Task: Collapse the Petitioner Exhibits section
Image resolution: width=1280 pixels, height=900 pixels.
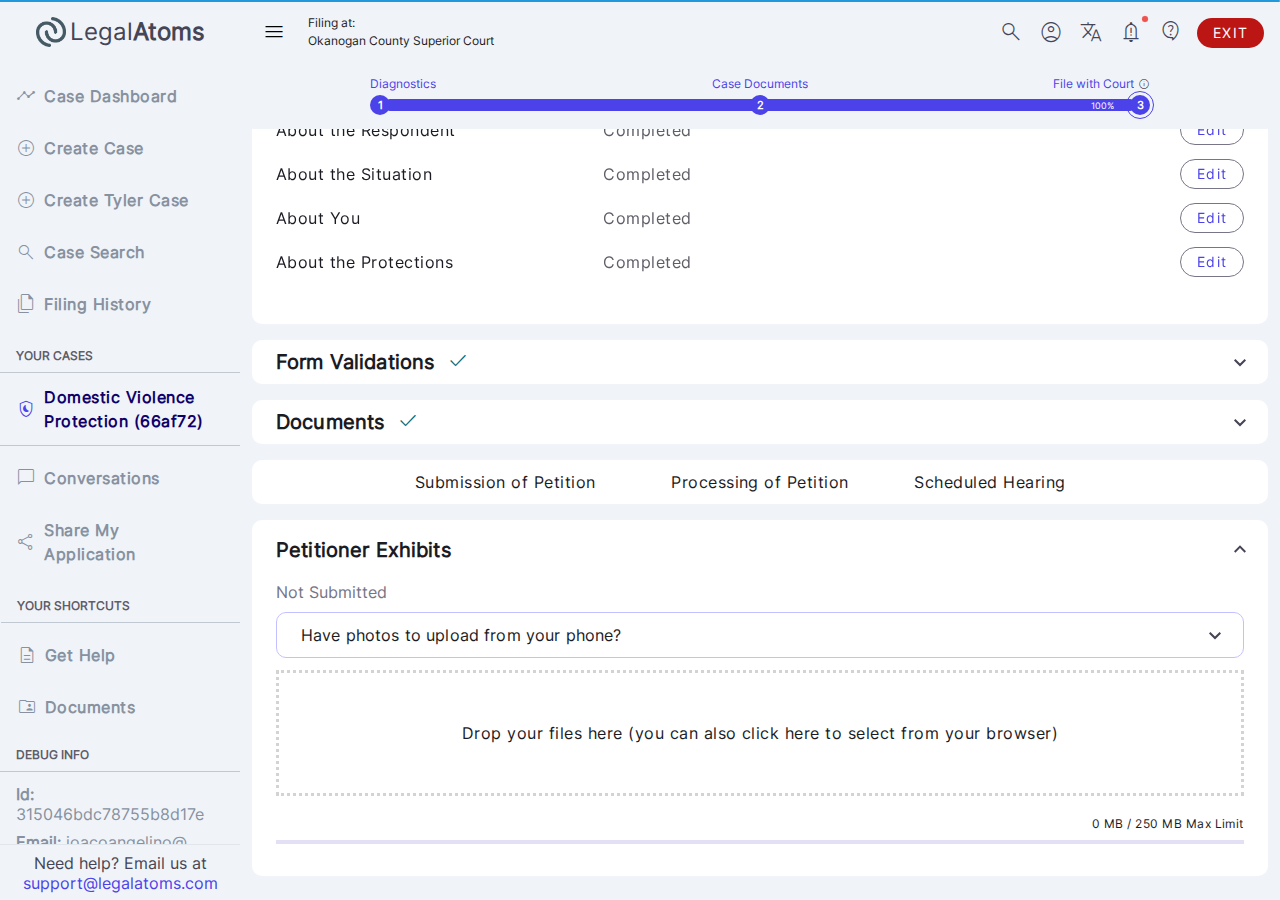Action: 1240,549
